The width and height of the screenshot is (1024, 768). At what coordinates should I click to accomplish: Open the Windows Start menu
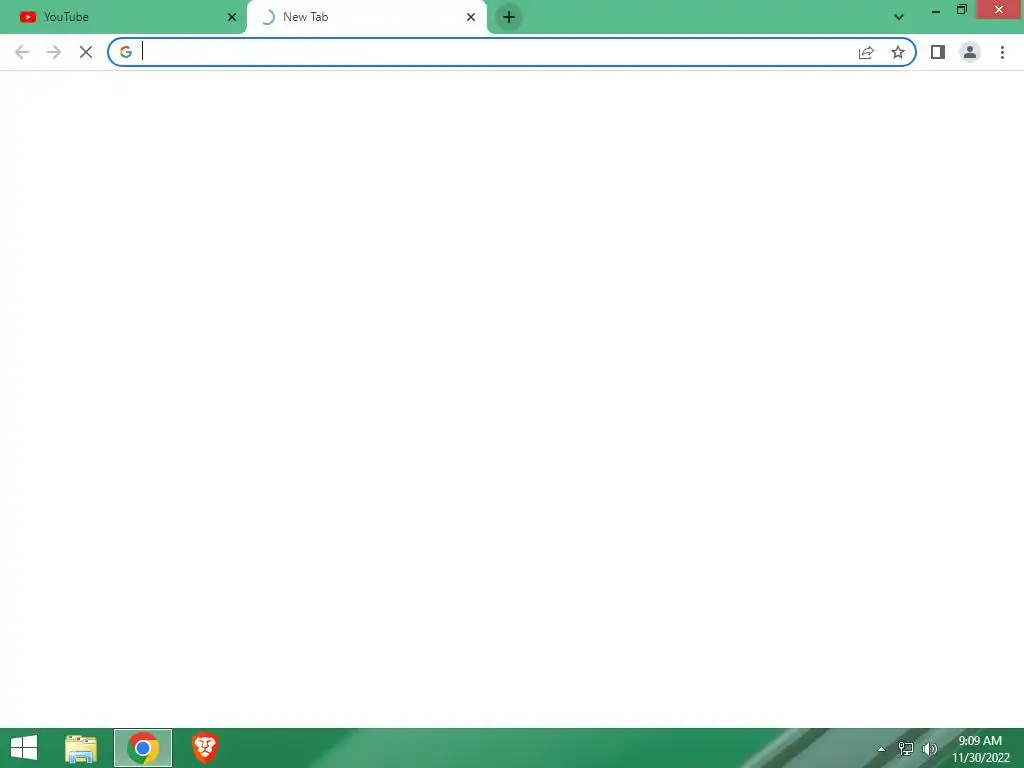(x=24, y=748)
